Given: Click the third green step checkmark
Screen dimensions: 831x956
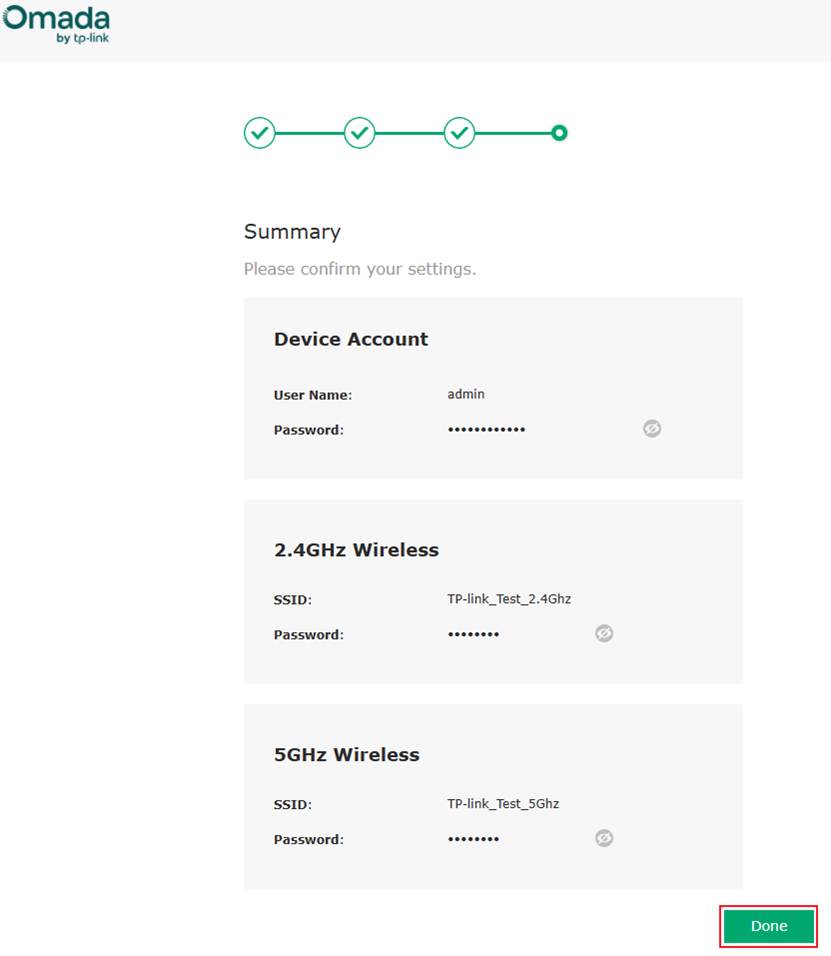Looking at the screenshot, I should click(x=459, y=133).
